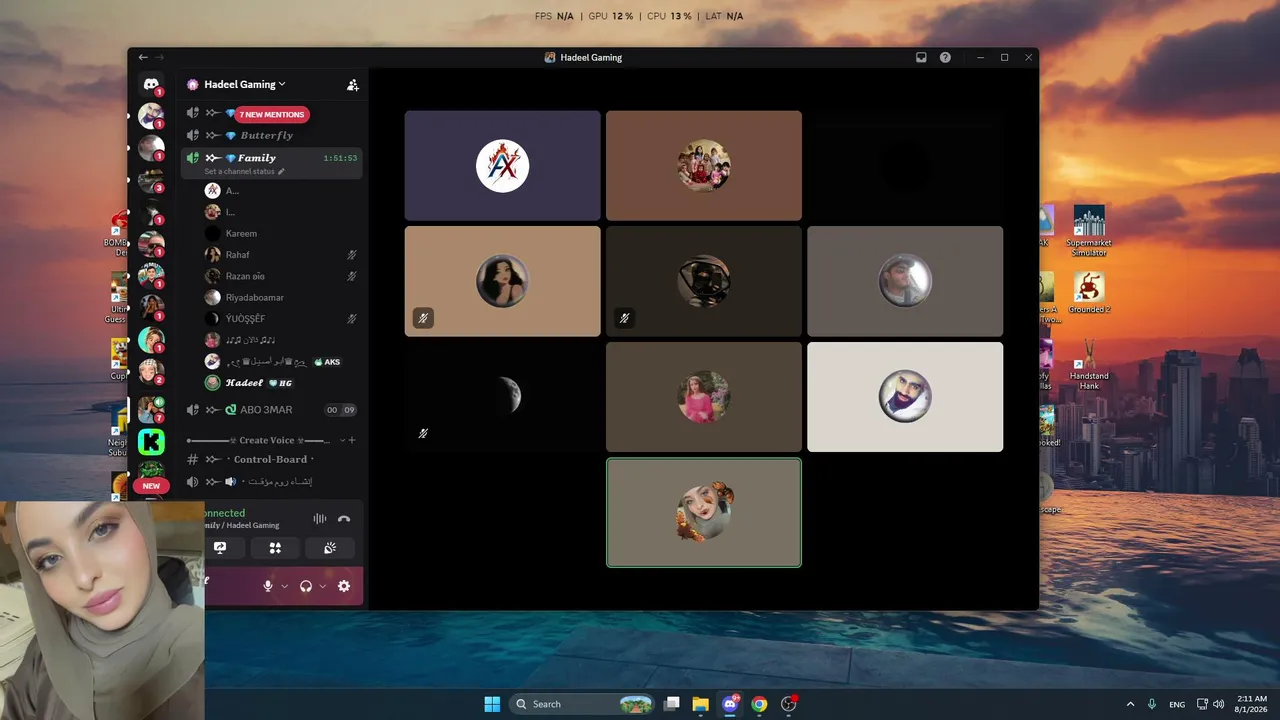Open microphone input options arrow
This screenshot has height=720, width=1280.
coord(284,586)
